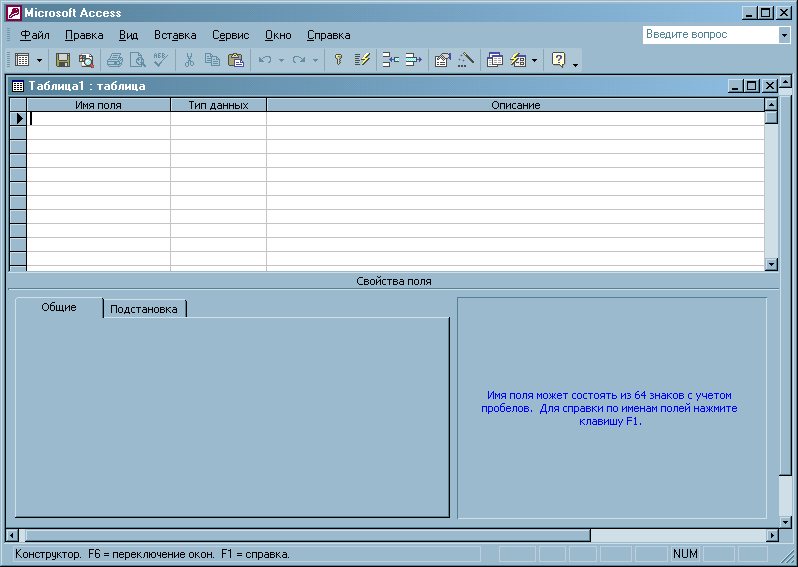Click the table grid scroll-up arrow
The width and height of the screenshot is (798, 567).
click(772, 104)
